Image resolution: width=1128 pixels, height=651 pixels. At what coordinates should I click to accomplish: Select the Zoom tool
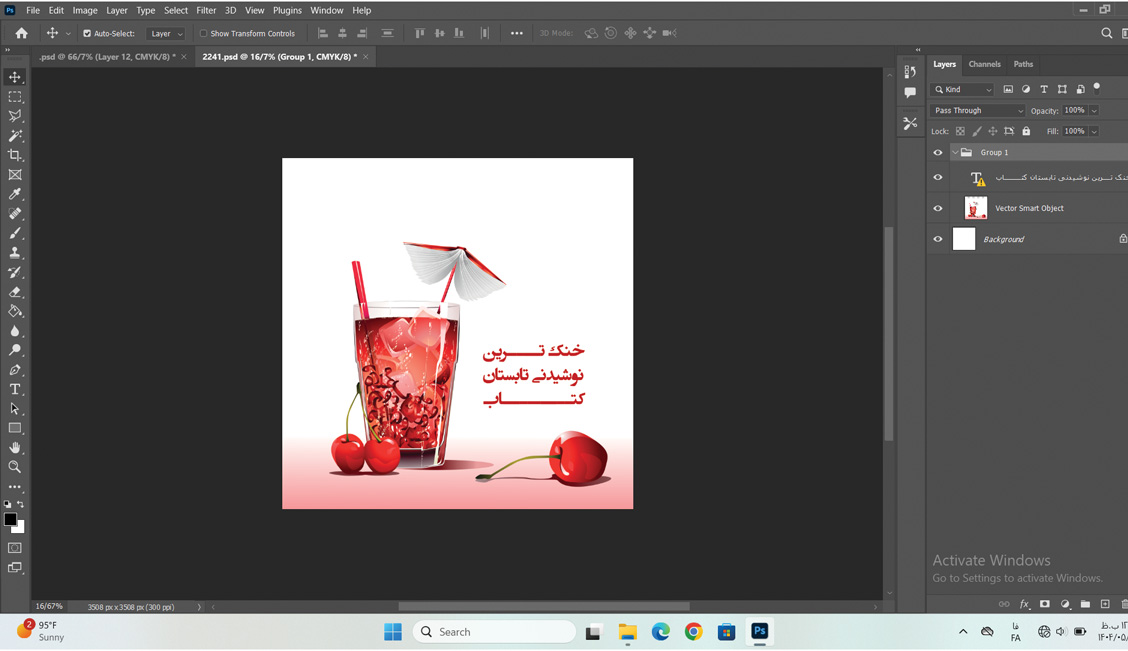point(14,467)
